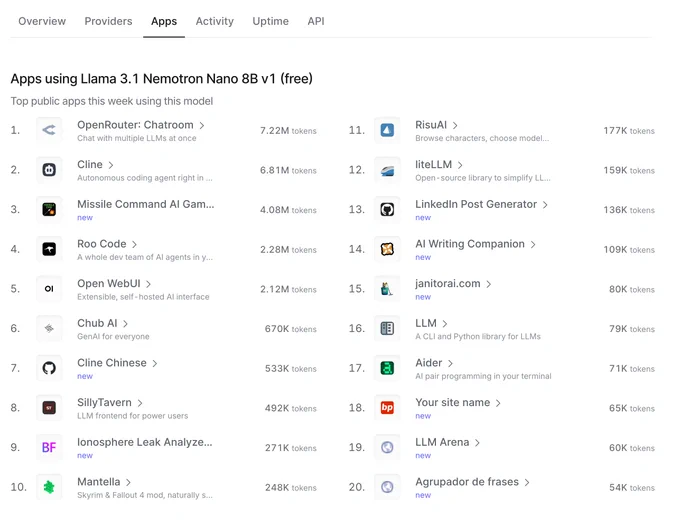
Task: Open the Uptime tab
Action: [271, 21]
